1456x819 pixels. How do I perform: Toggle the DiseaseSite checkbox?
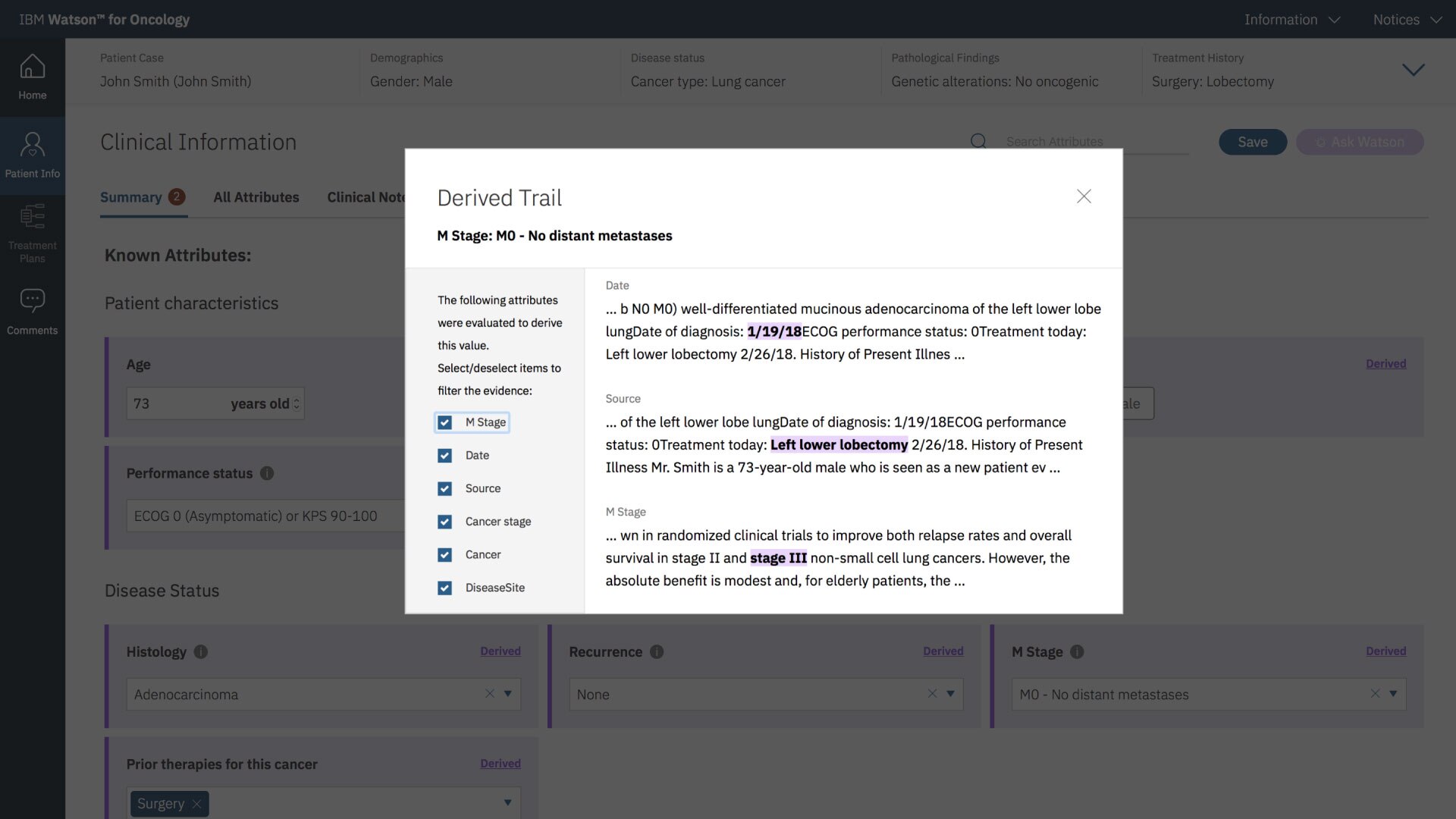tap(445, 588)
